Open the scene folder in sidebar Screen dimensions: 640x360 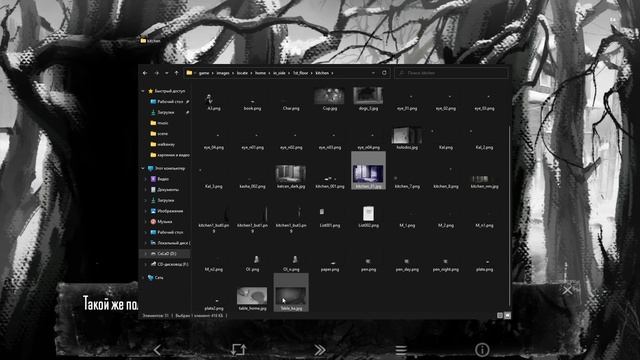(x=159, y=133)
